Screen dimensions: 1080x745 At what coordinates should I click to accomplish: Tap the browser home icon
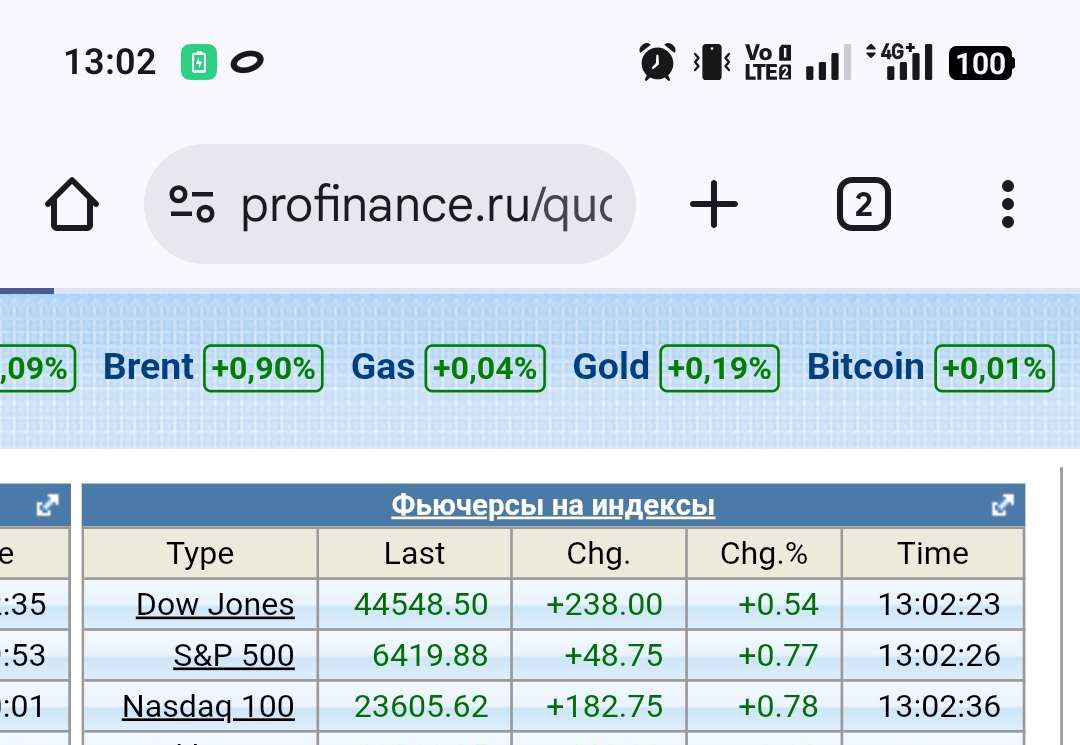[72, 205]
